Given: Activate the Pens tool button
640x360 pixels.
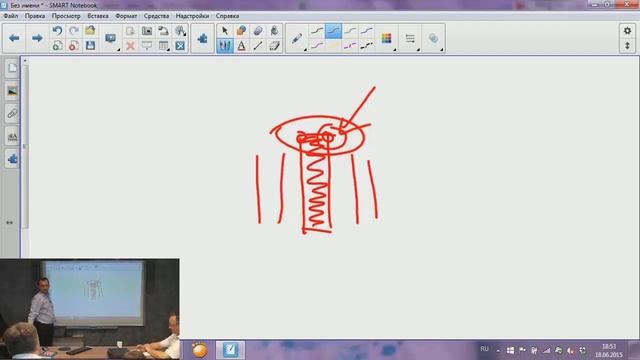Looking at the screenshot, I should 225,45.
